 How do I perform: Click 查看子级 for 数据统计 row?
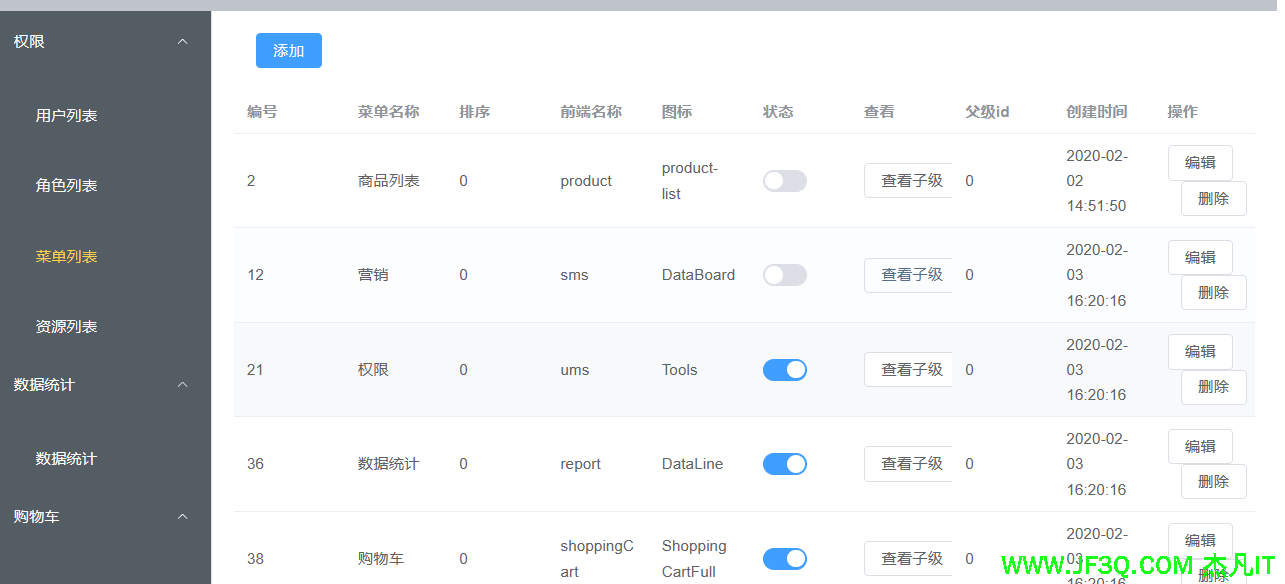pyautogui.click(x=909, y=464)
